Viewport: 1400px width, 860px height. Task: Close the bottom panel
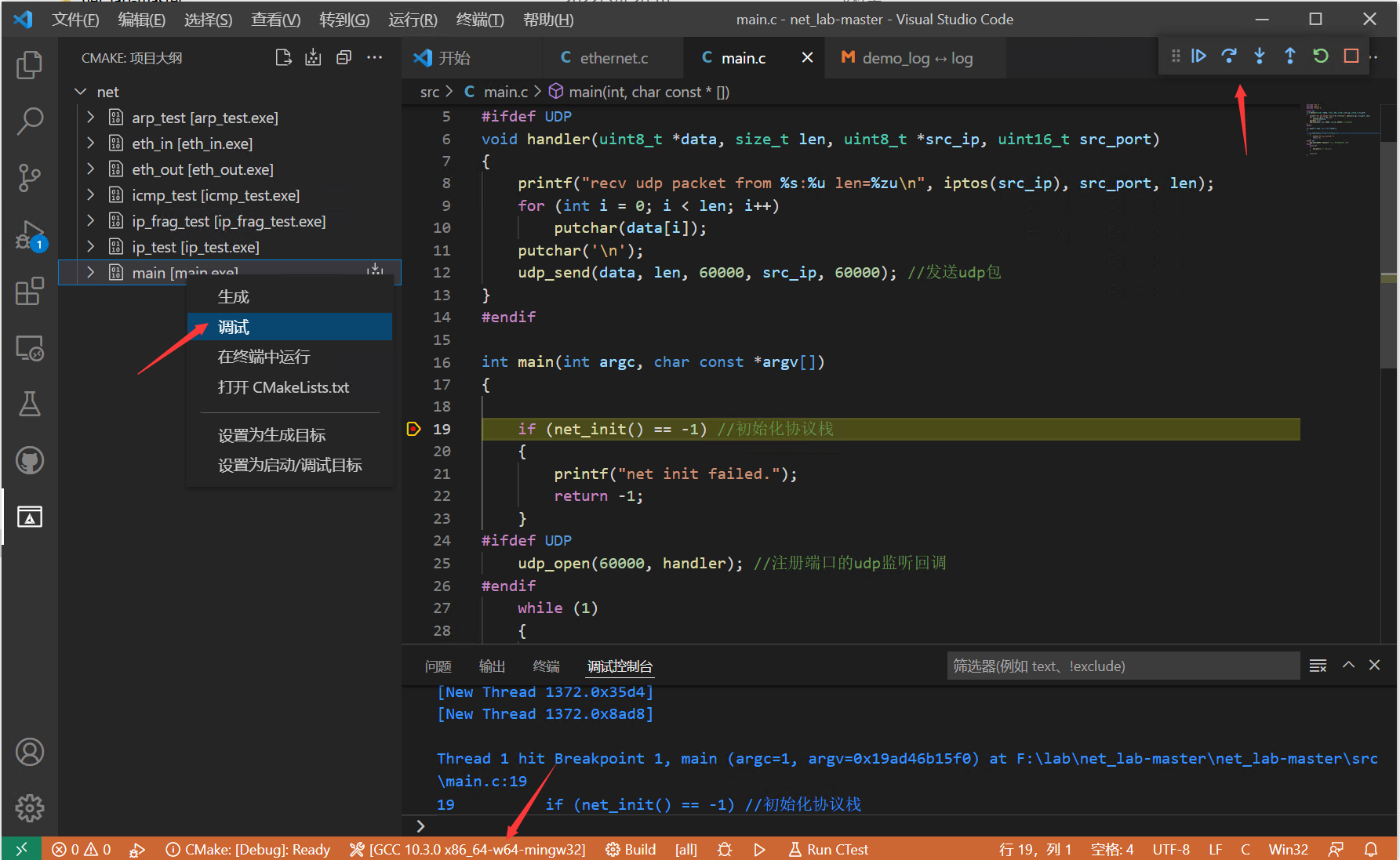coord(1374,665)
